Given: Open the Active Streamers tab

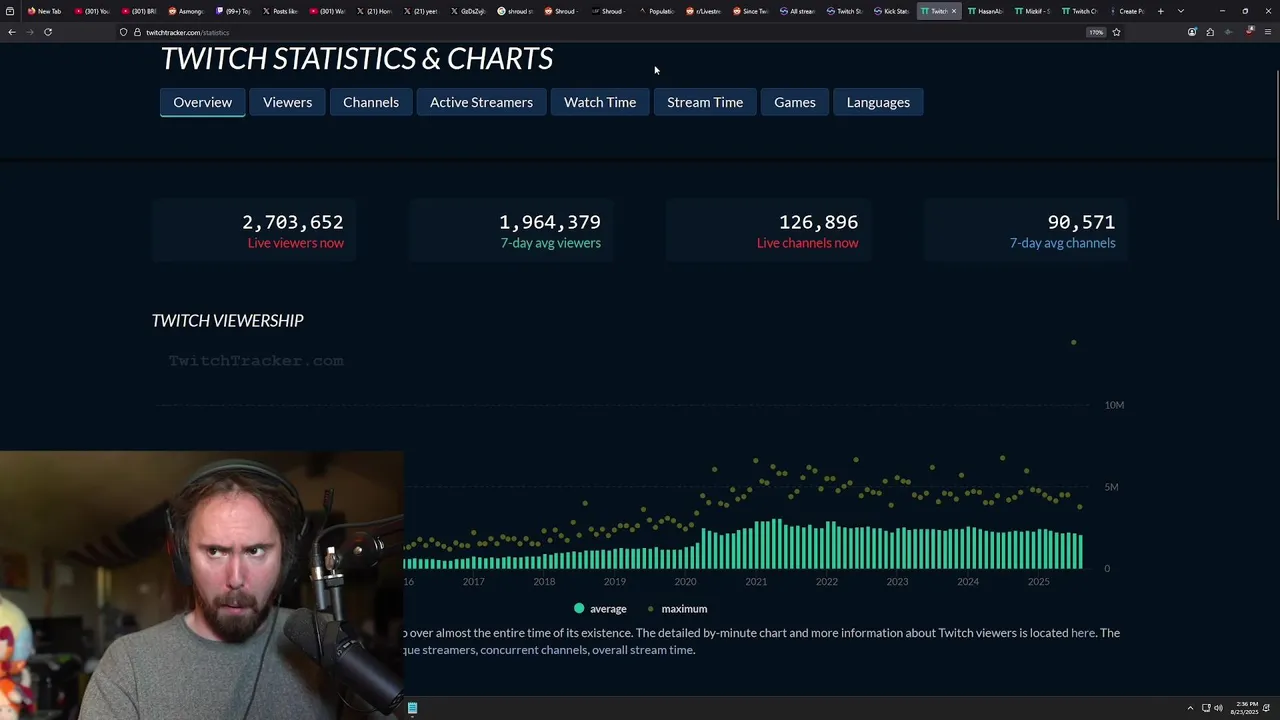Looking at the screenshot, I should pyautogui.click(x=481, y=102).
